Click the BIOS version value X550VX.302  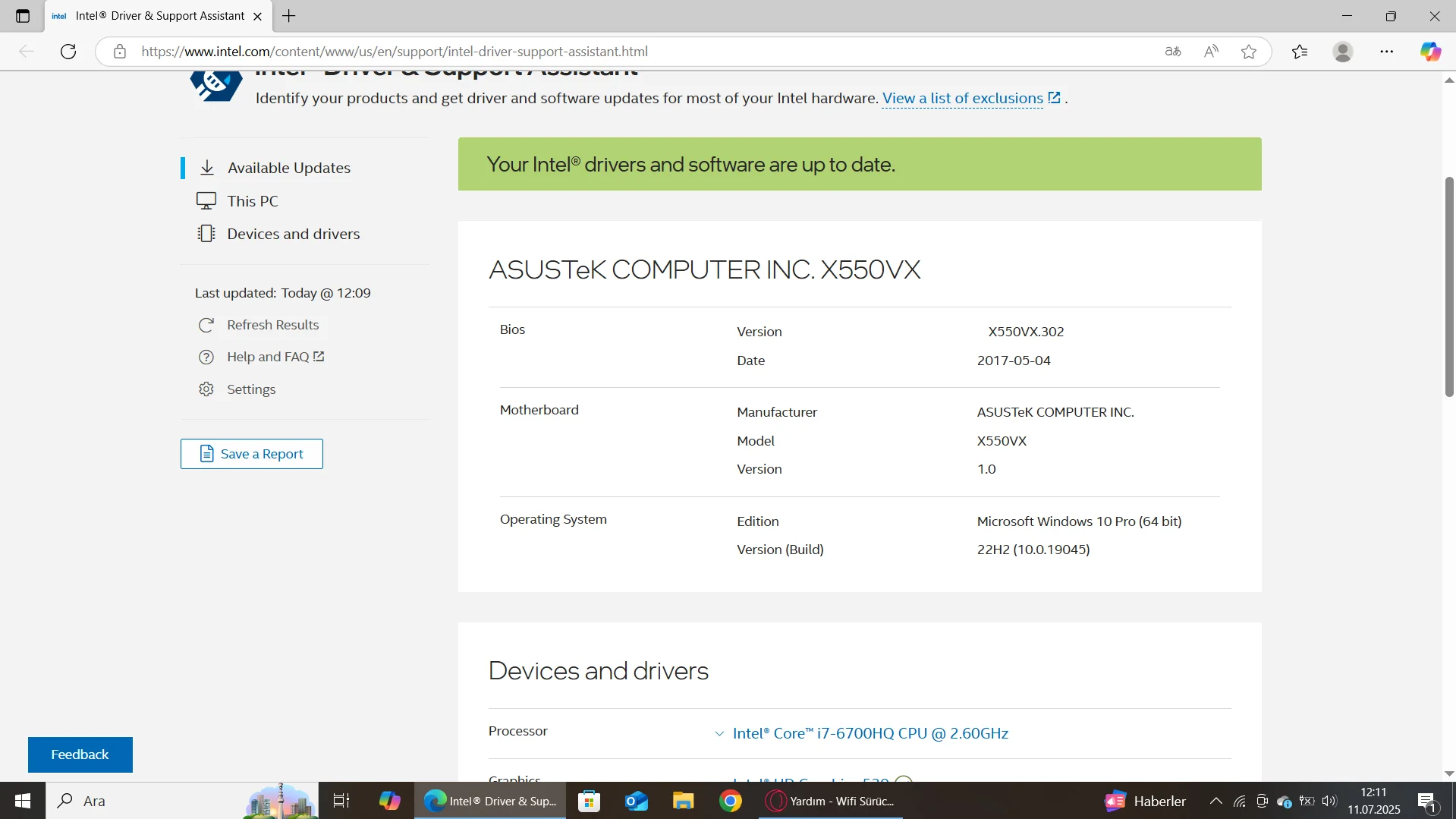click(1026, 332)
